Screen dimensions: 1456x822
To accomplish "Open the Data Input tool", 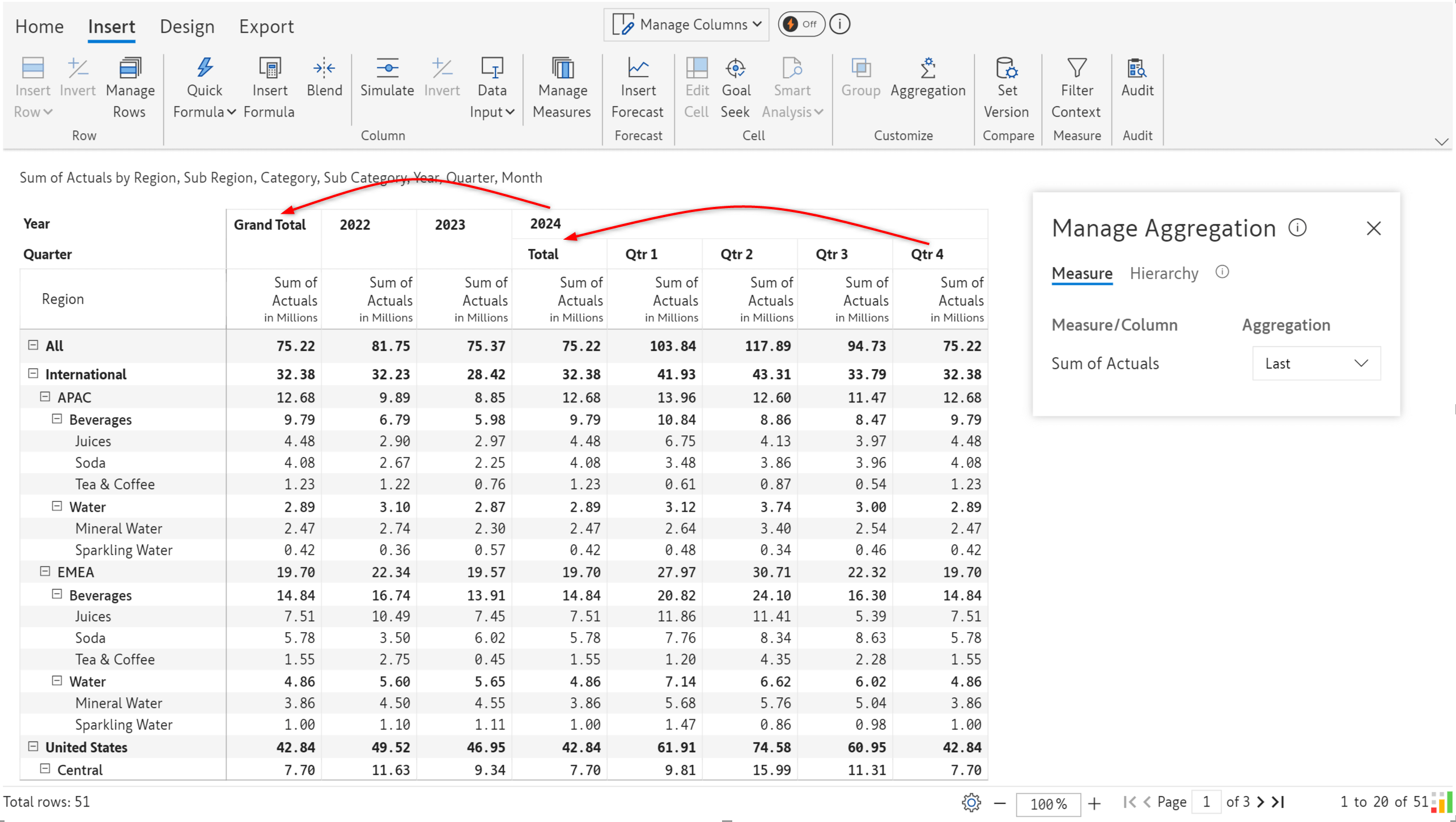I will 492,88.
